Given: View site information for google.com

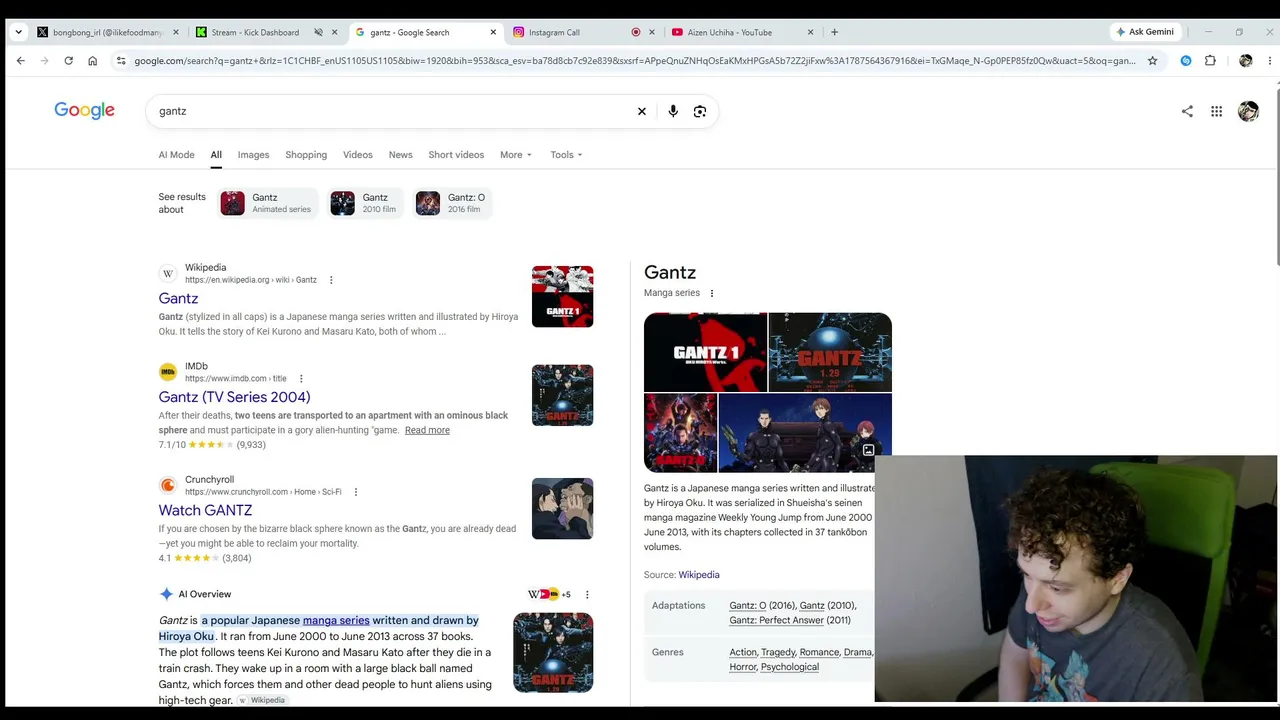Looking at the screenshot, I should click(121, 60).
